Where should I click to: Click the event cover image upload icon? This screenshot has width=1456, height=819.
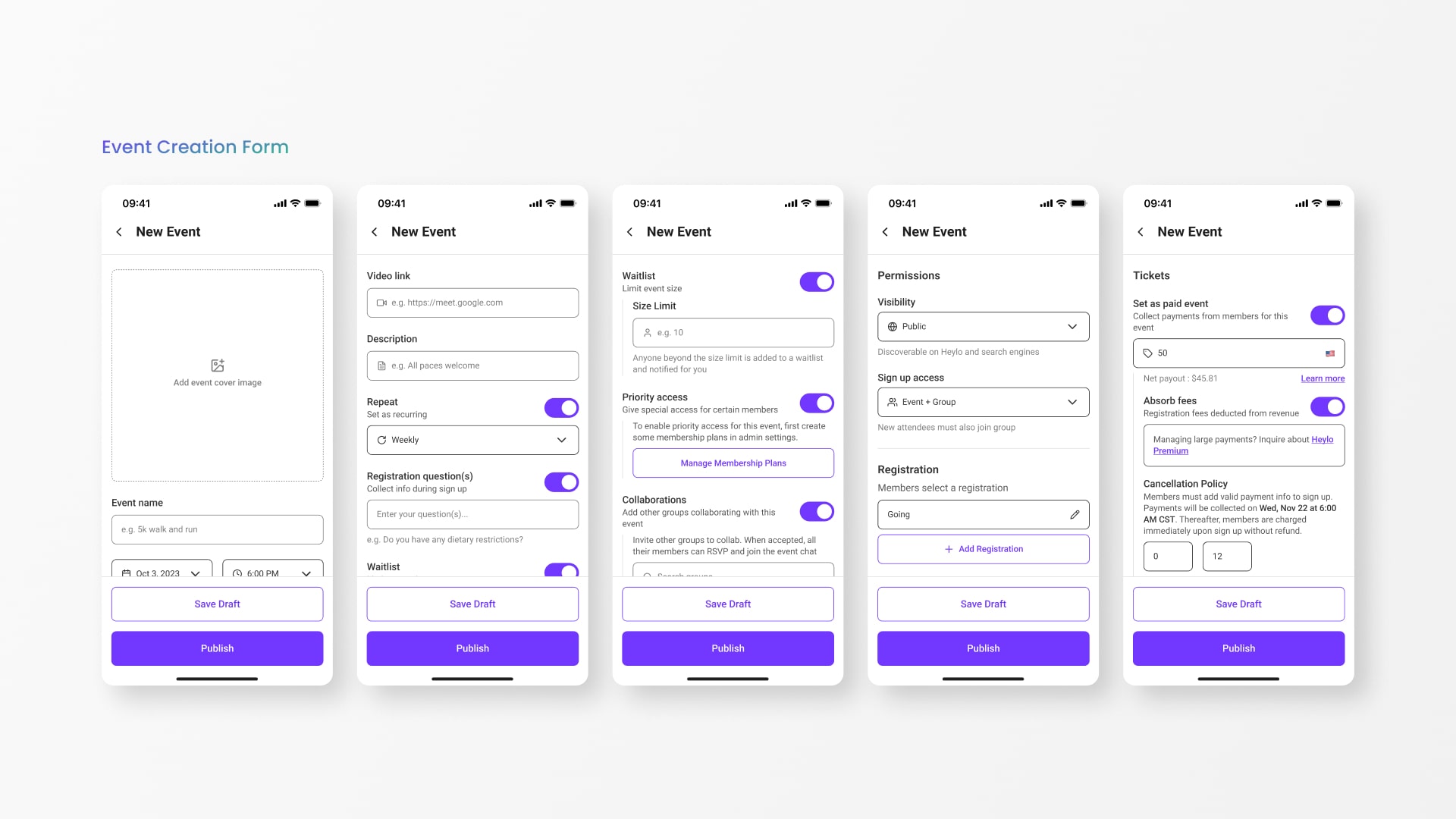click(x=217, y=365)
